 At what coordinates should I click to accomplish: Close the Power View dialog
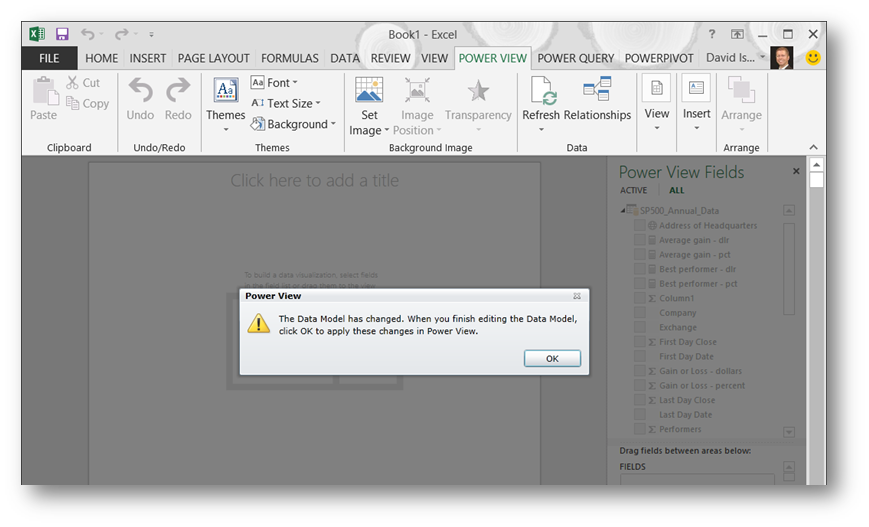coord(577,296)
